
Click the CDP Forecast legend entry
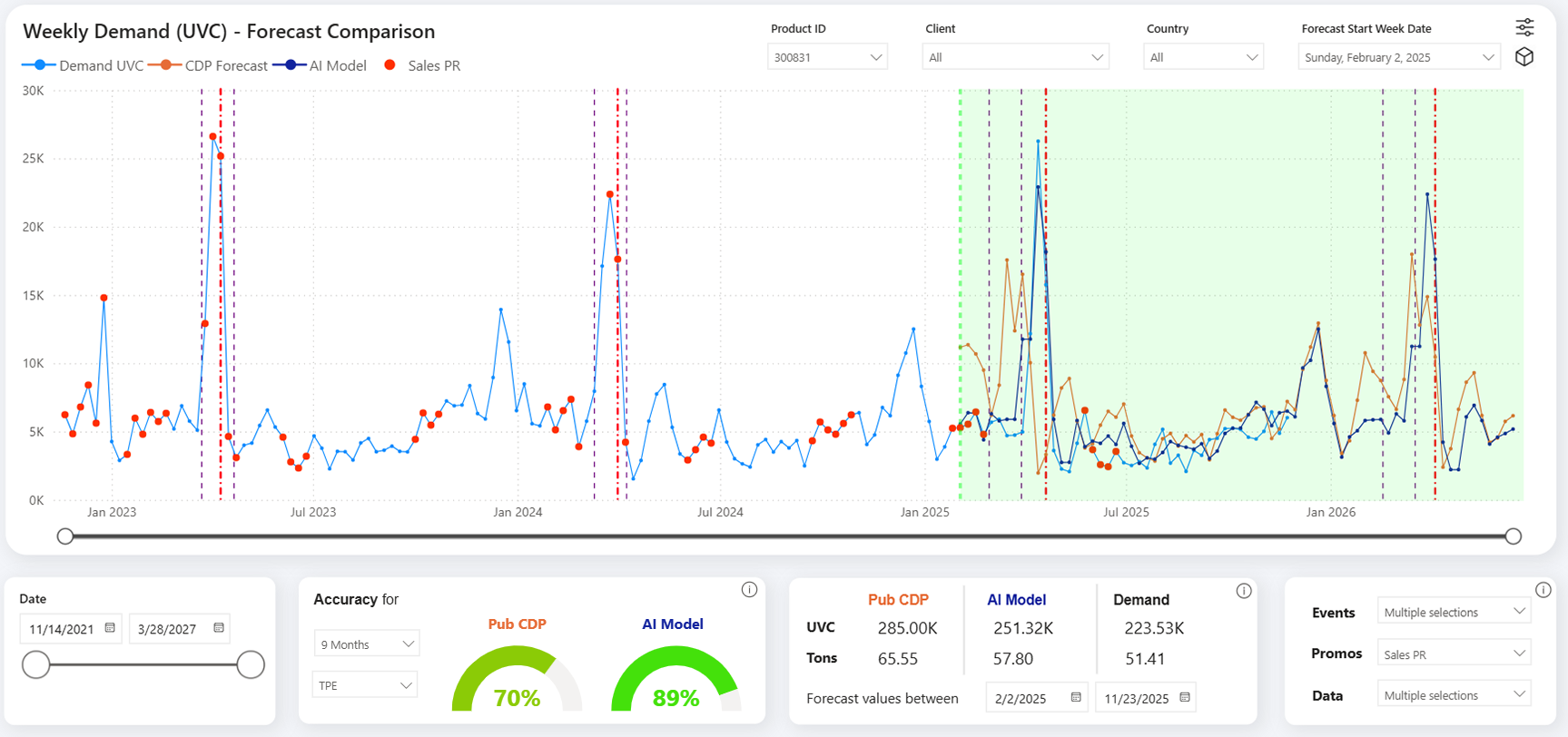pos(208,65)
